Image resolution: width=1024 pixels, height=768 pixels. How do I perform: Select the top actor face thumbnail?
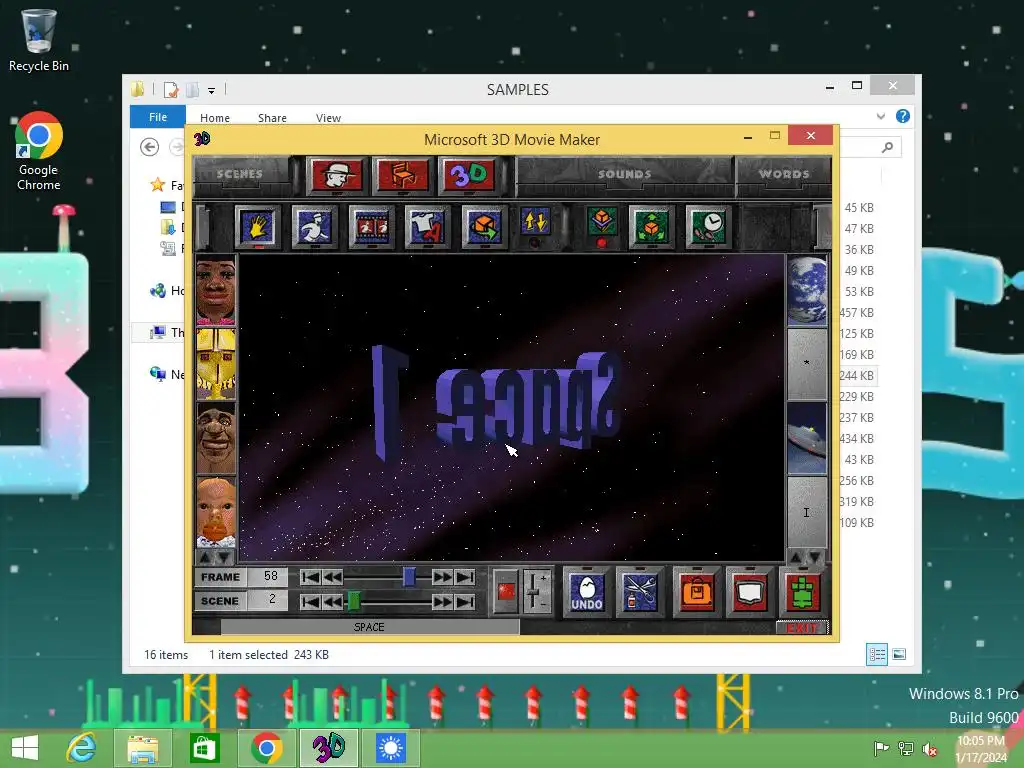click(x=216, y=290)
